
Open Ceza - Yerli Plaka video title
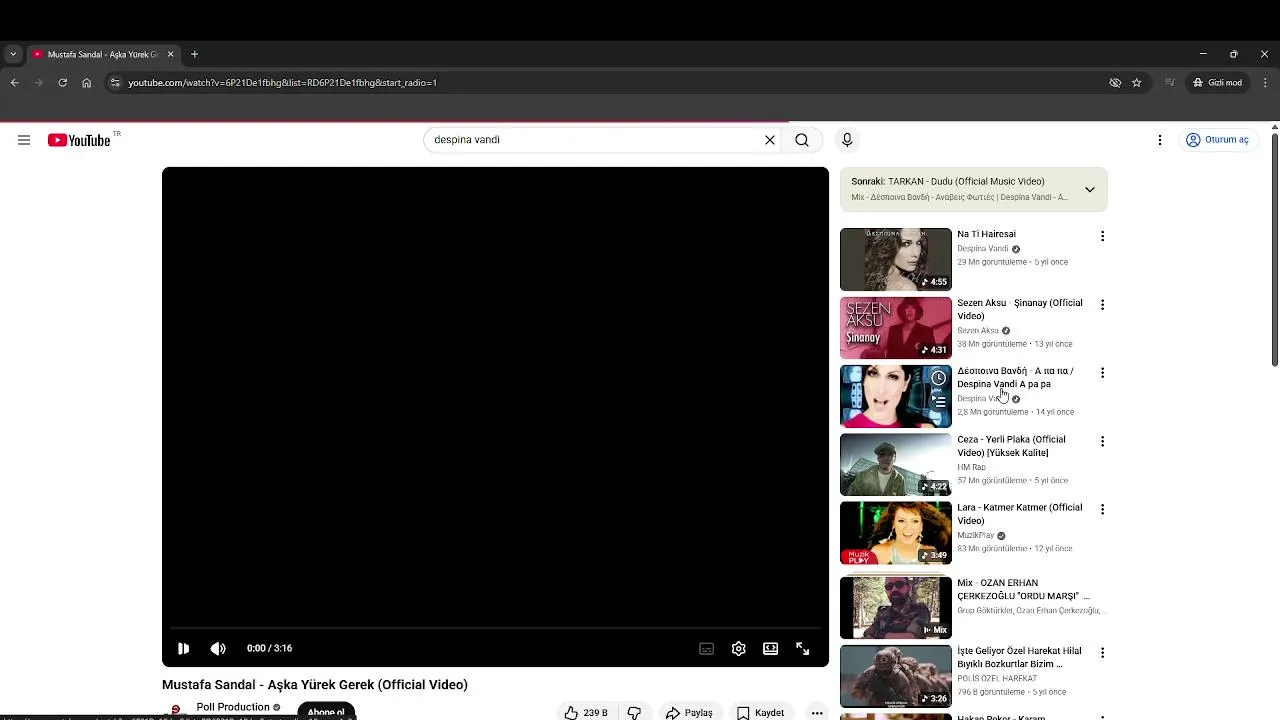point(1011,446)
